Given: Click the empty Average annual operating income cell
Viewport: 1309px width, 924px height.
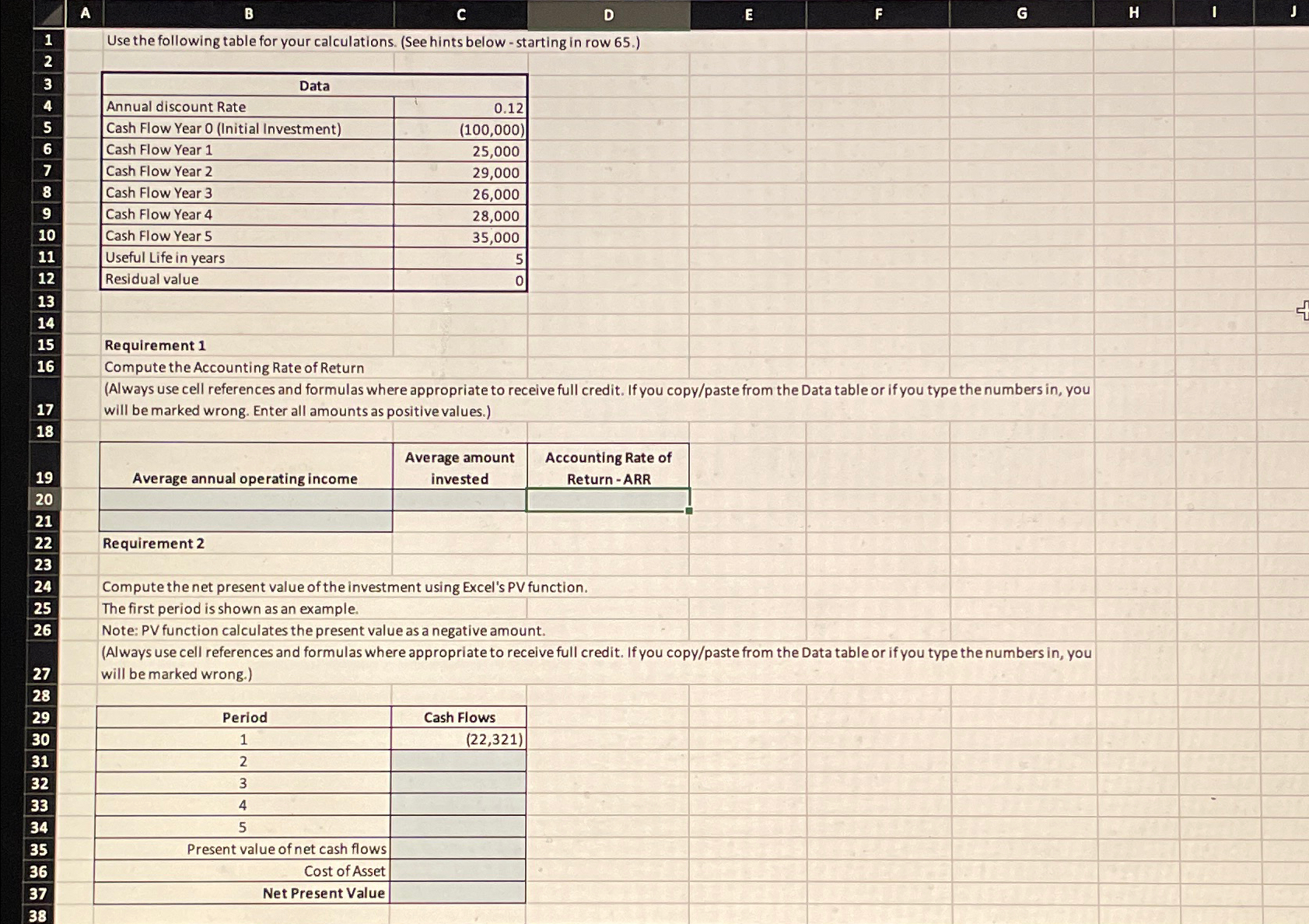Looking at the screenshot, I should (x=246, y=501).
